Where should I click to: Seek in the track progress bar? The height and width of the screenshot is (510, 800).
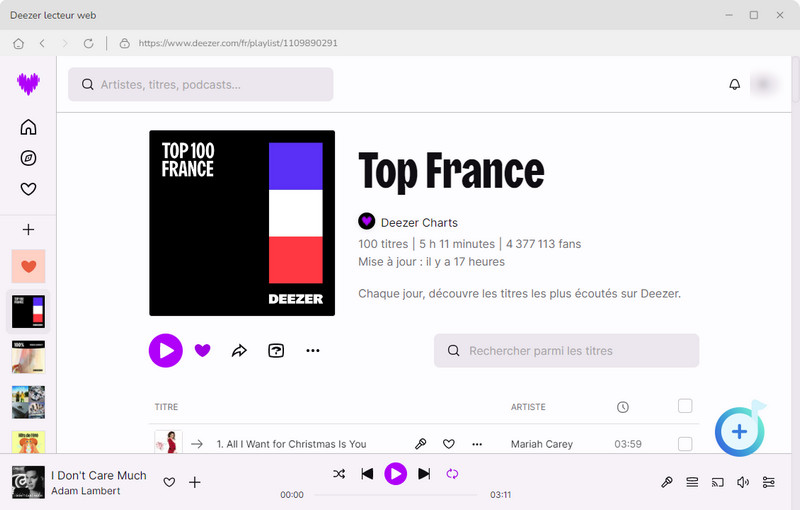(395, 495)
